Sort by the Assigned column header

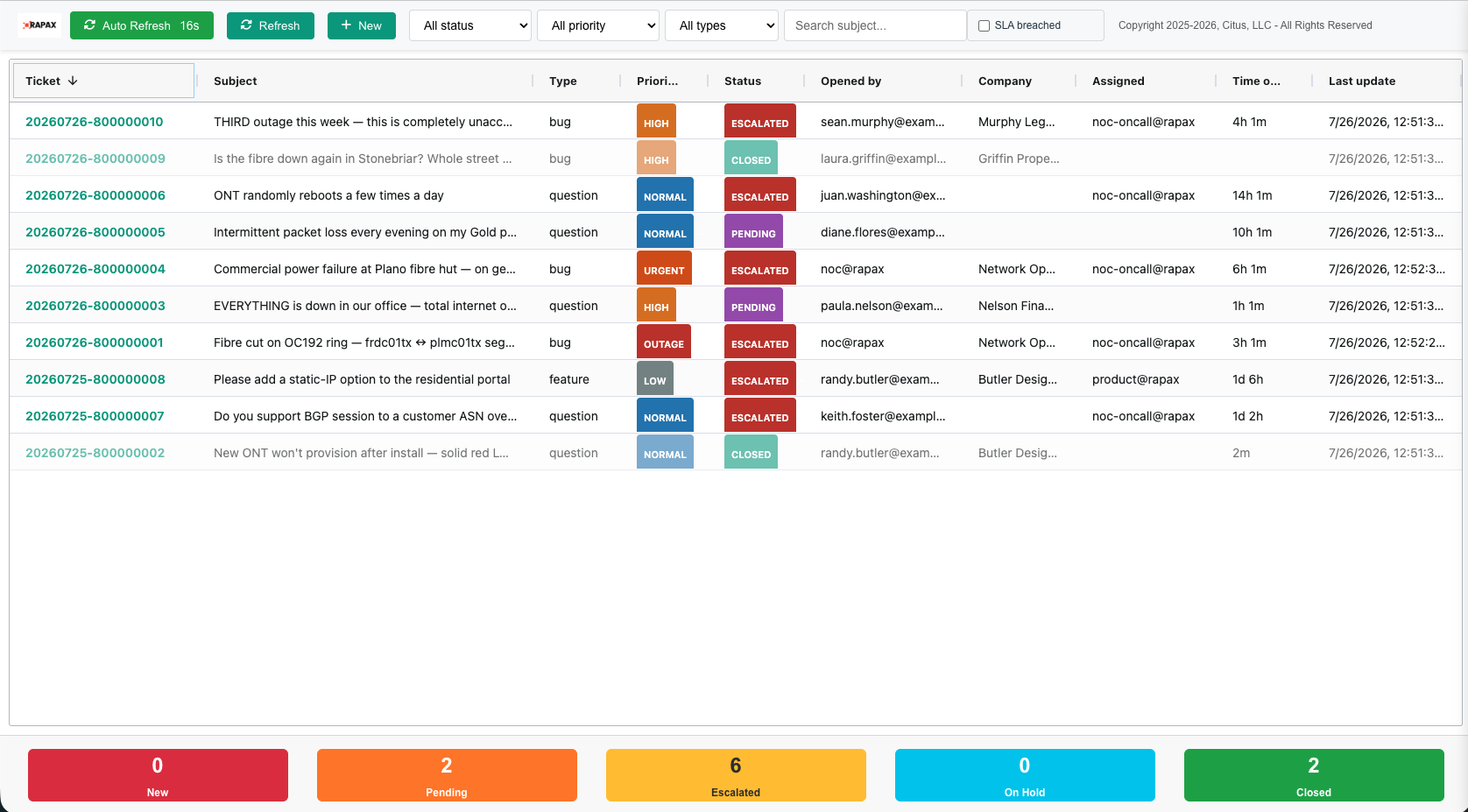click(x=1119, y=81)
